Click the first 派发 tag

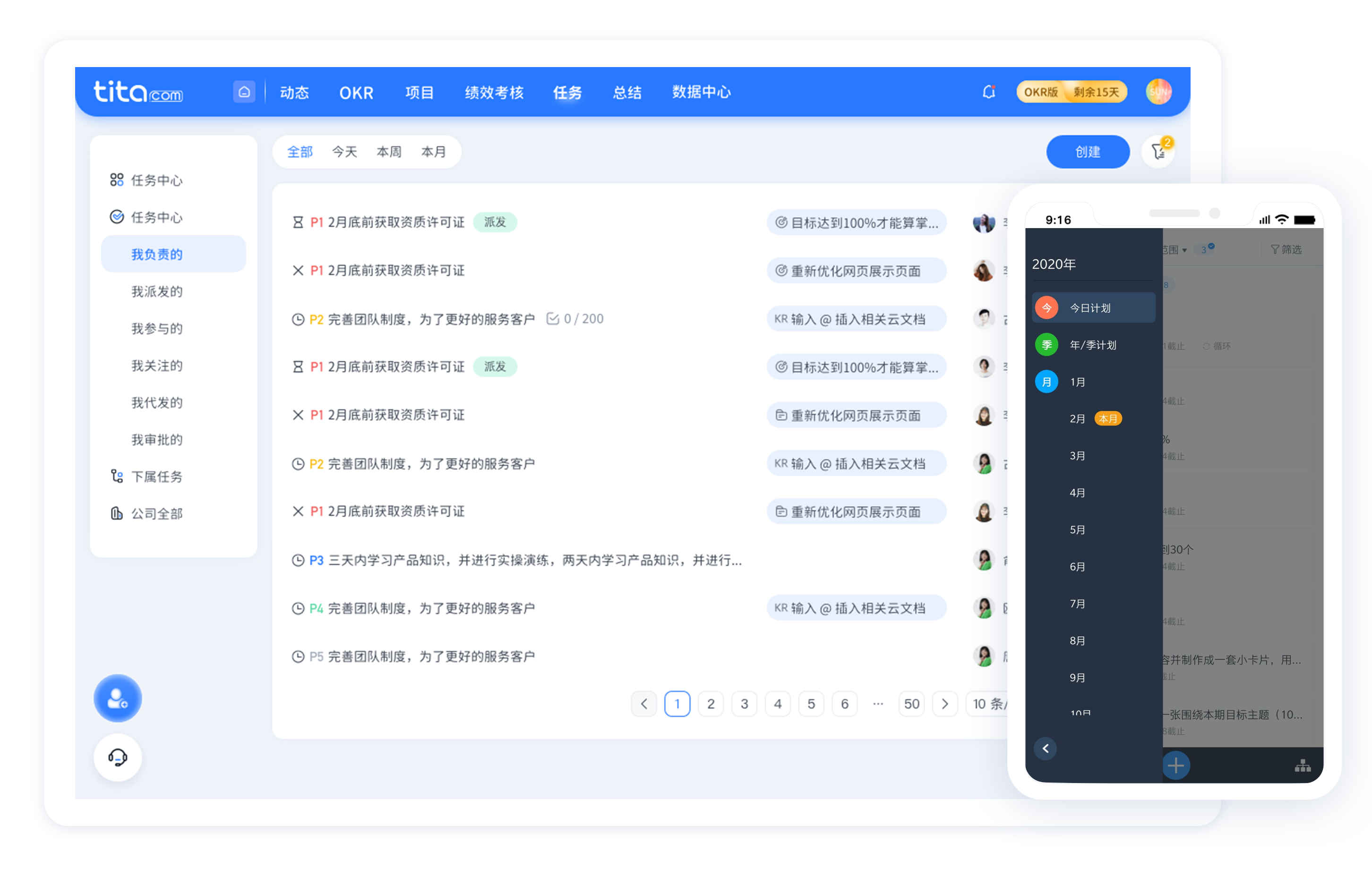[x=495, y=222]
